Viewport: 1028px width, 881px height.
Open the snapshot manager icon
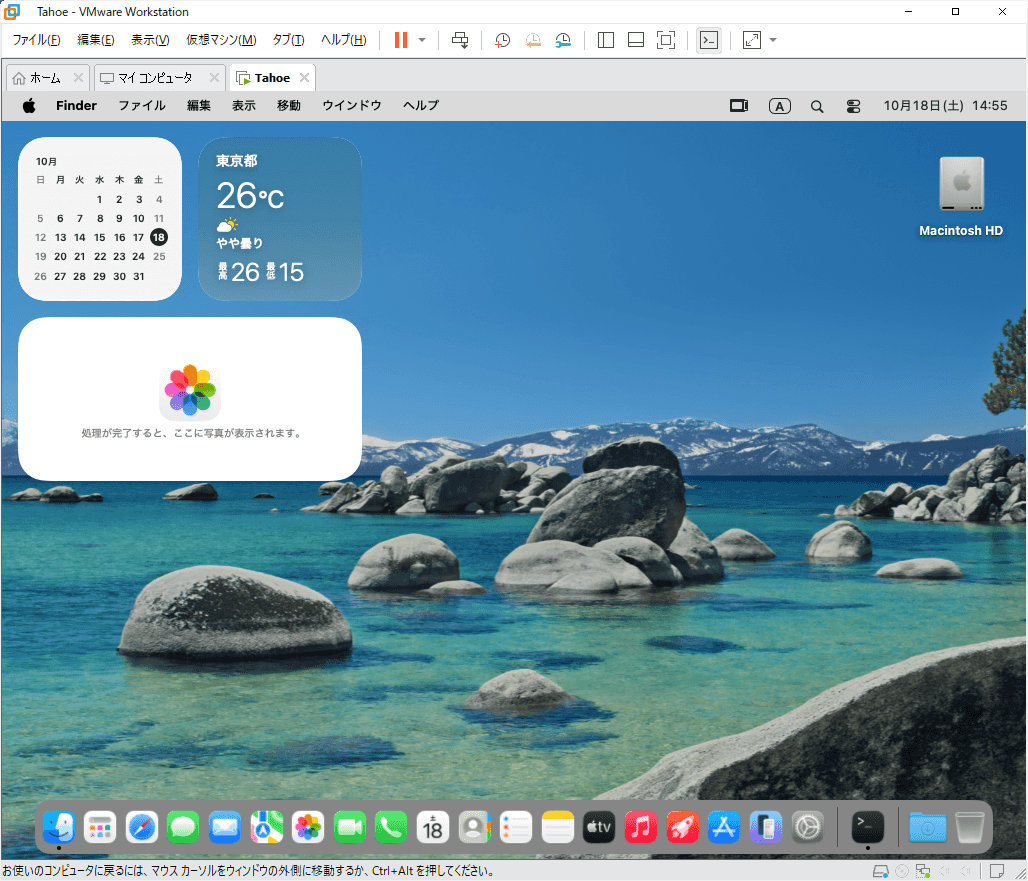564,40
